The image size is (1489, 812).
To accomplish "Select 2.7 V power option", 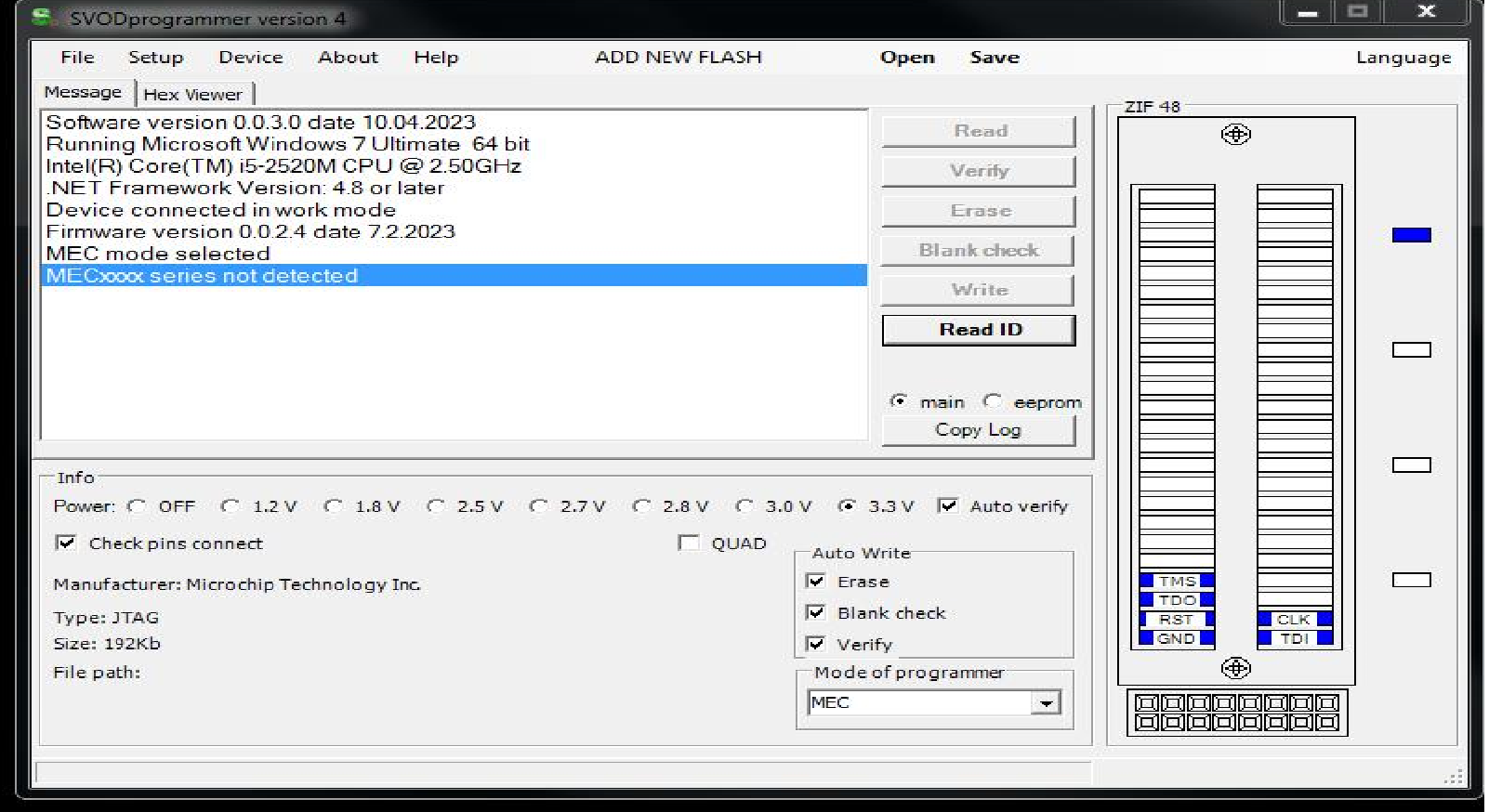I will pyautogui.click(x=538, y=506).
